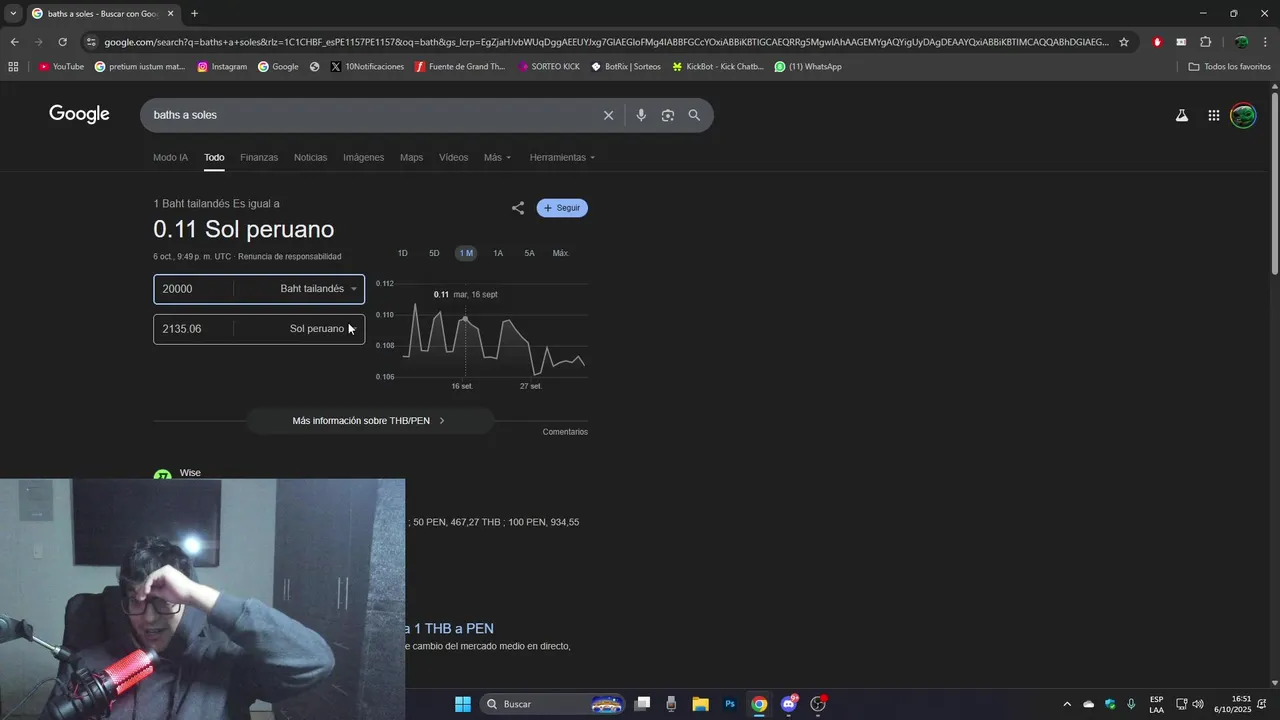Expand Más información sobre THB/PEN
Image resolution: width=1280 pixels, height=720 pixels.
369,421
